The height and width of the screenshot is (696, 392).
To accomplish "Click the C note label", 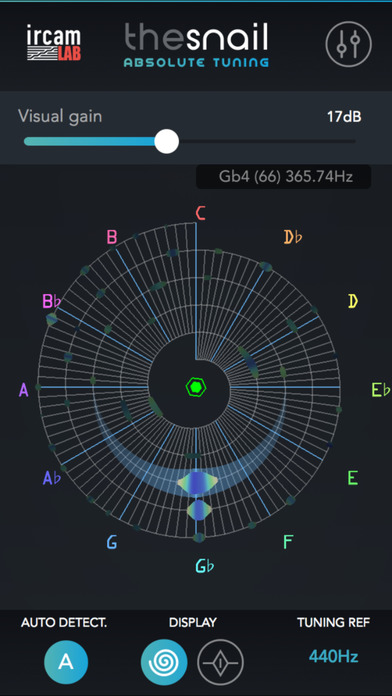I will click(201, 214).
